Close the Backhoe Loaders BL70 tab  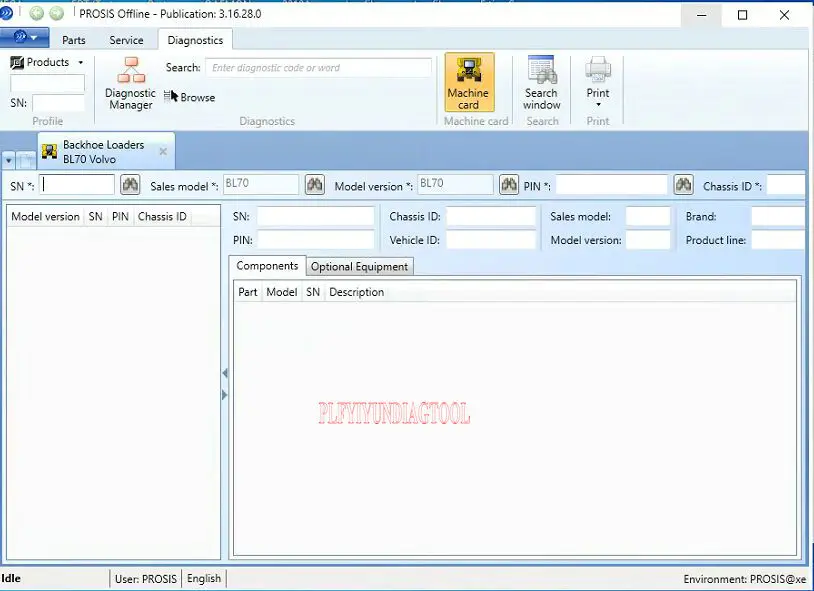[163, 151]
